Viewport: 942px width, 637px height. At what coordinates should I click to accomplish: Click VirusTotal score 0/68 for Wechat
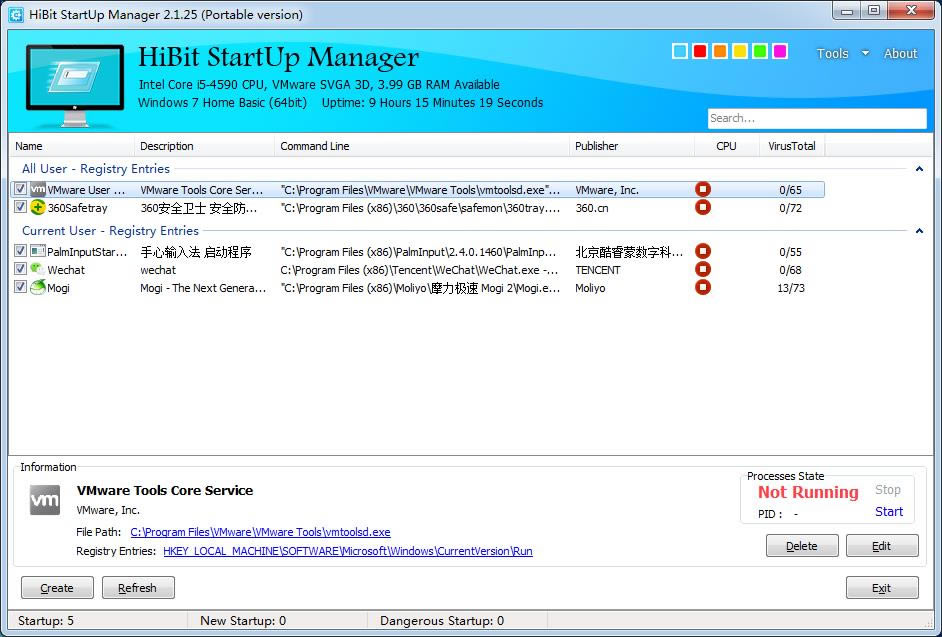pos(791,270)
